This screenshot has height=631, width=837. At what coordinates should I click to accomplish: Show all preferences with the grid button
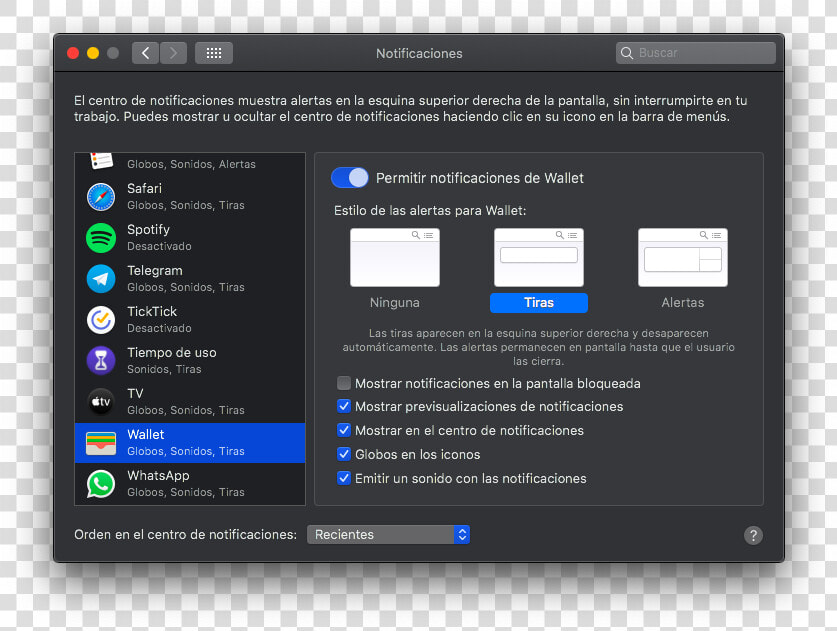point(214,53)
